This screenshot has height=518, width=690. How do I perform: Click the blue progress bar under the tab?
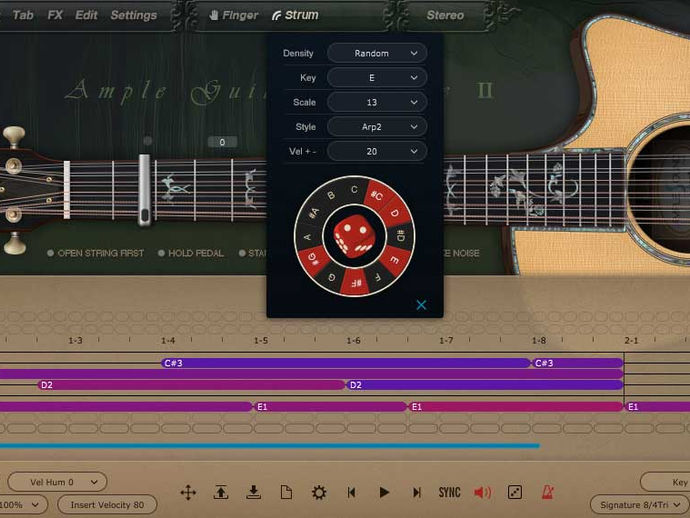269,446
